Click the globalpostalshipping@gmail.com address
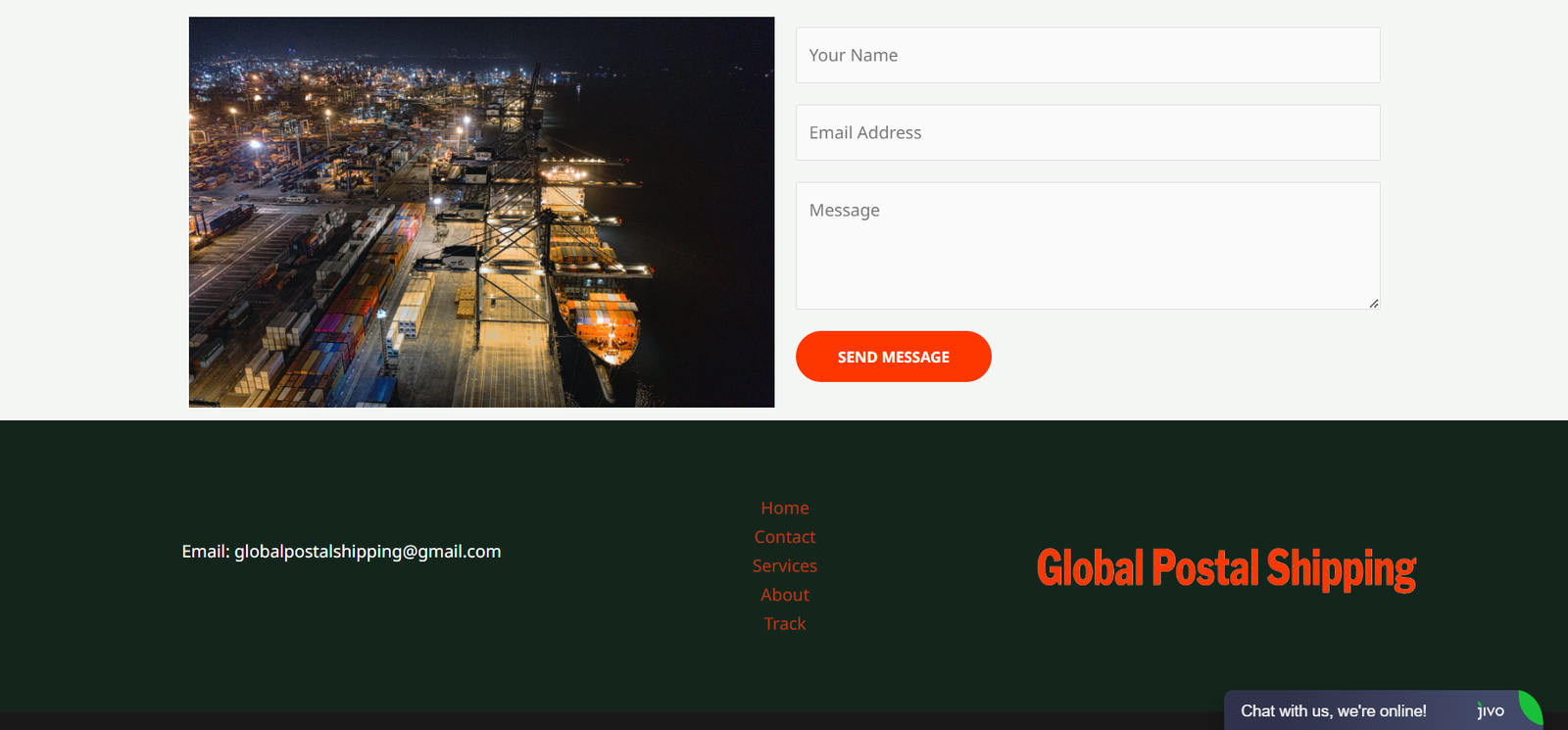Screen dimensions: 1568x730 point(367,552)
